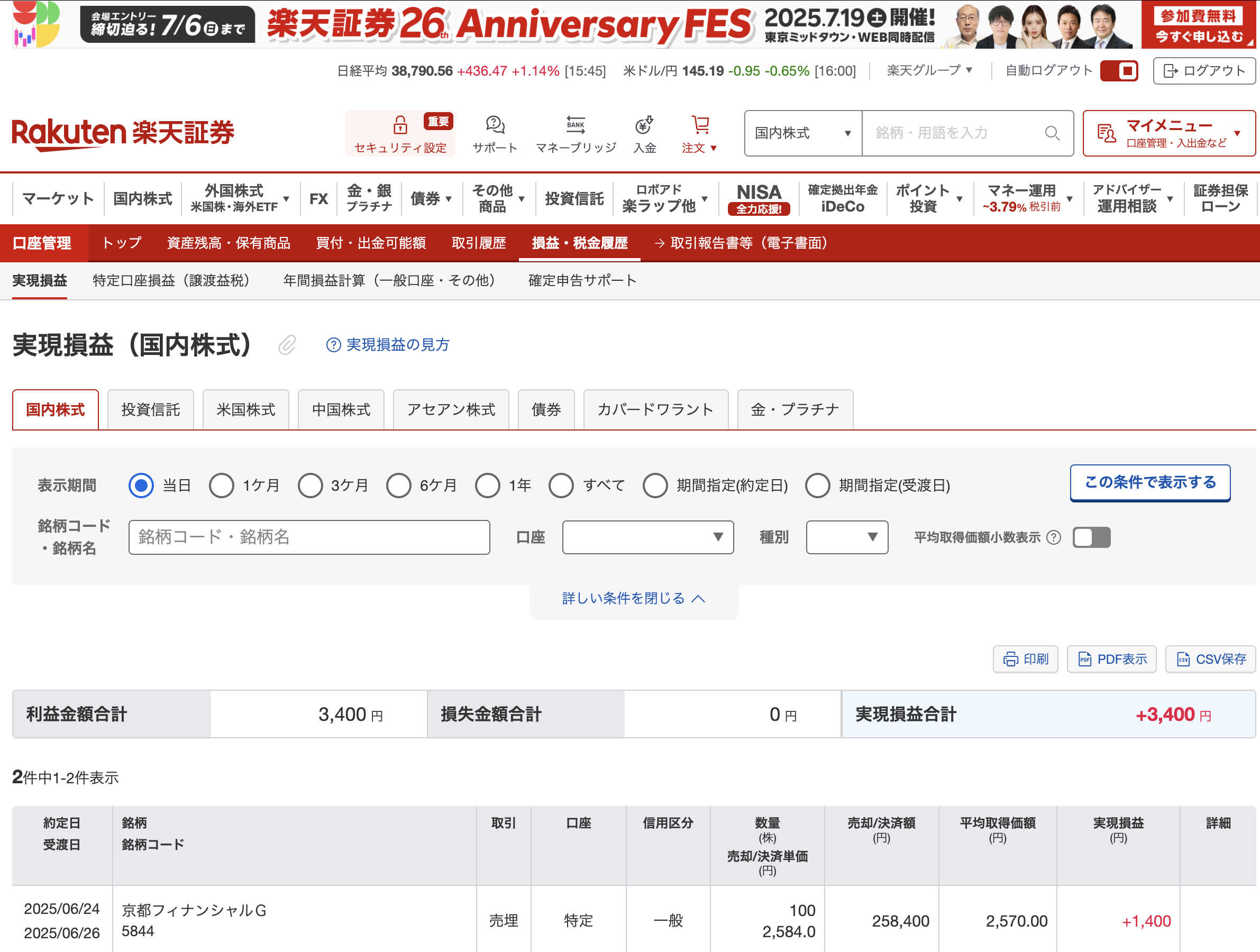Open Support chat bubble icon

point(495,125)
